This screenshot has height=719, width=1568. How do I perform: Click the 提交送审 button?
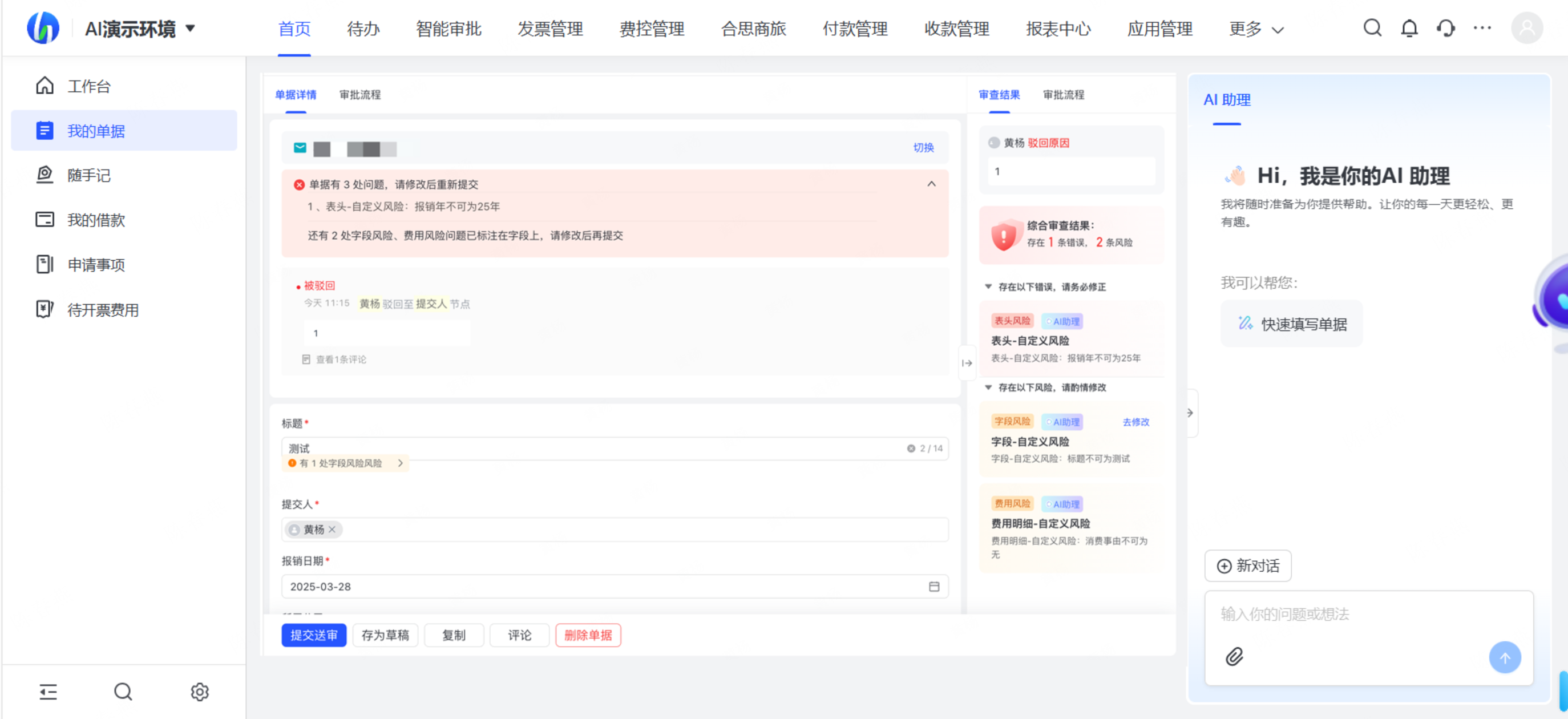313,635
